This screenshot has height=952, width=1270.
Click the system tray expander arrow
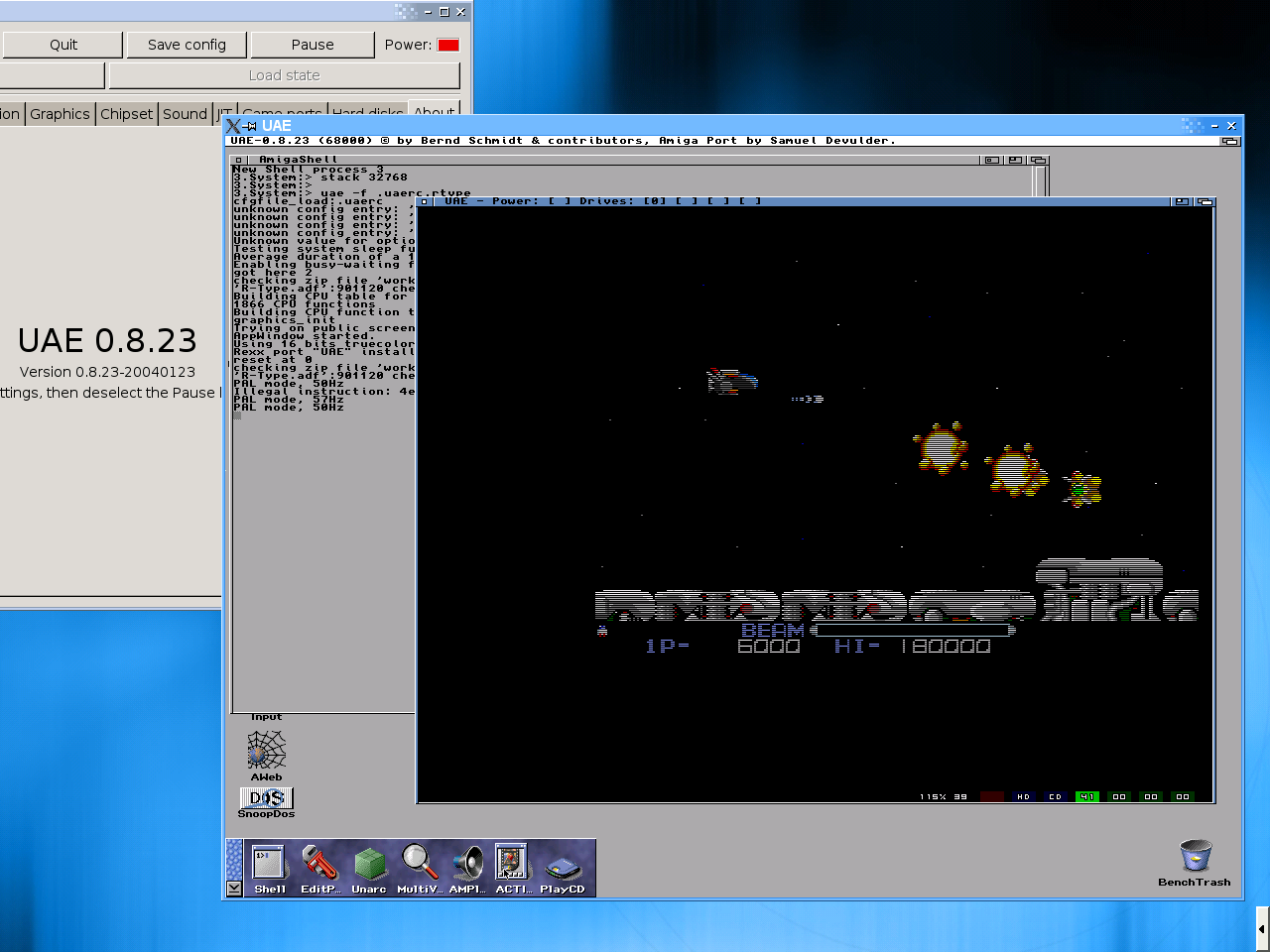click(1261, 929)
